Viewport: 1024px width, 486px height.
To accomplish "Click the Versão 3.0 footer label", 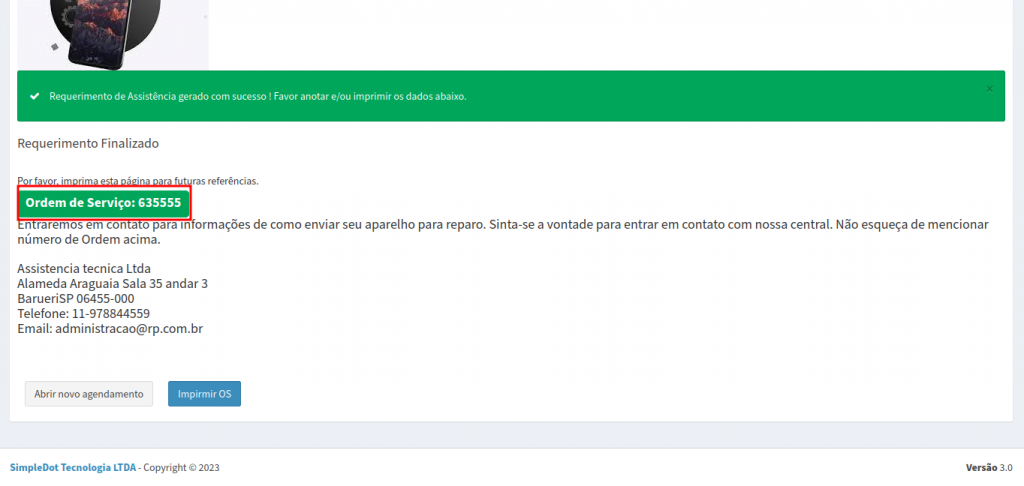I will 989,468.
